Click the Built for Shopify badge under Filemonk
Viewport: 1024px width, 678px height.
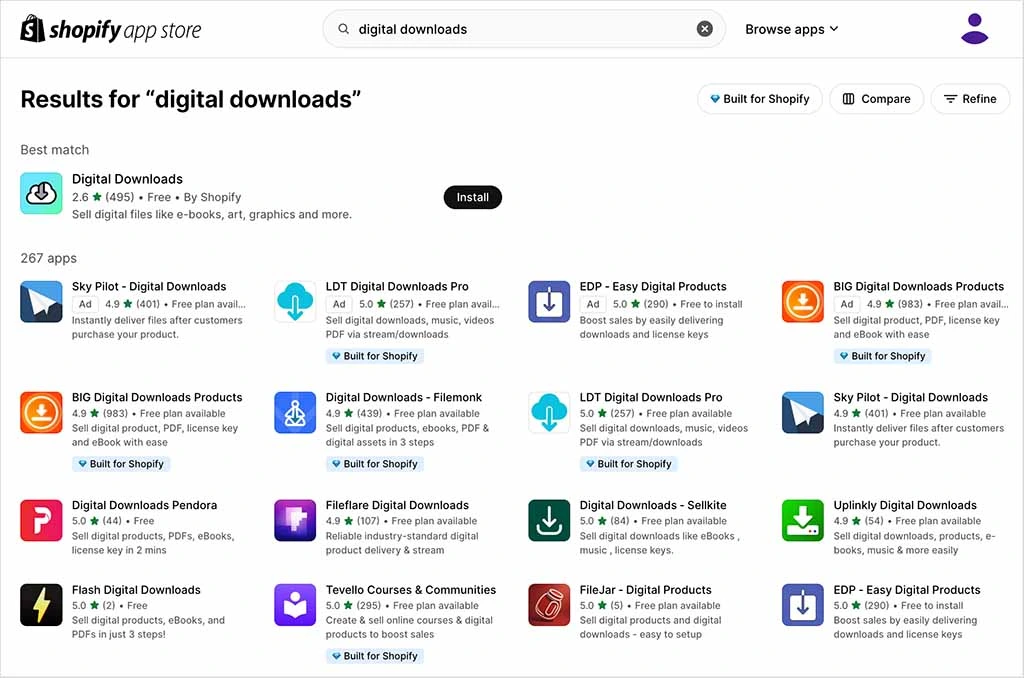(374, 463)
